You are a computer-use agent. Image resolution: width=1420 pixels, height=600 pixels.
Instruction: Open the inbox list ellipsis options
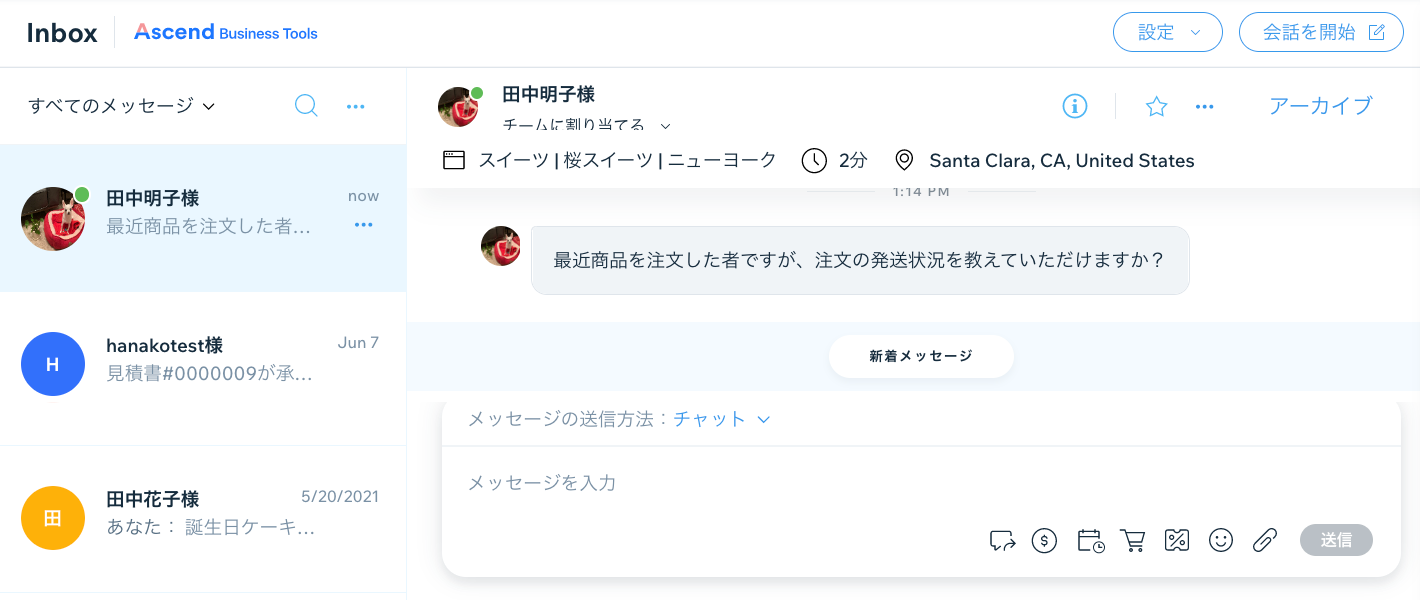(x=355, y=105)
